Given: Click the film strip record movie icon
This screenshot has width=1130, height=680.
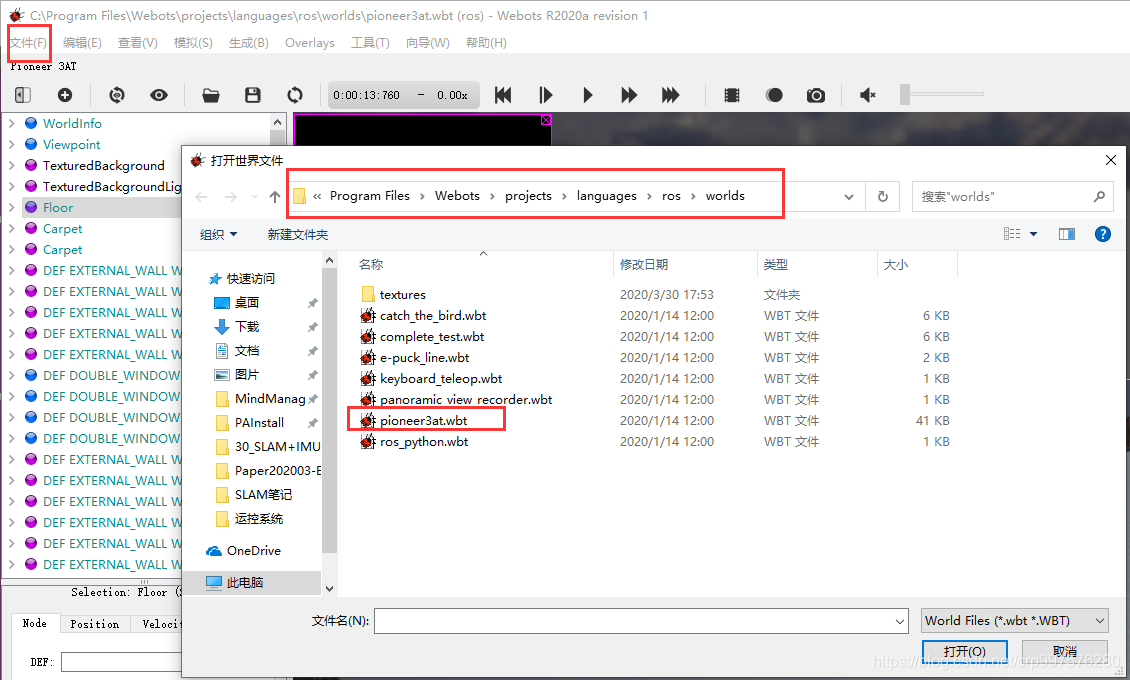Looking at the screenshot, I should pos(732,95).
